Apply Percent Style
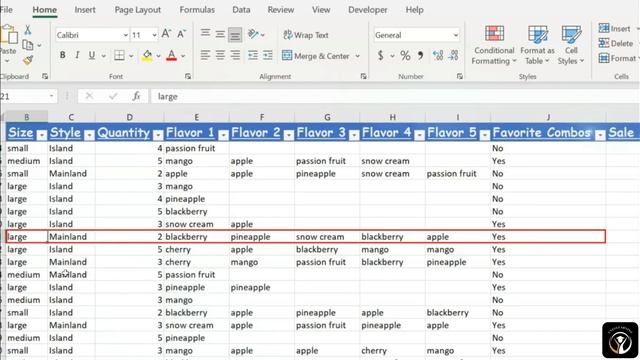This screenshot has width=640, height=360. [405, 55]
